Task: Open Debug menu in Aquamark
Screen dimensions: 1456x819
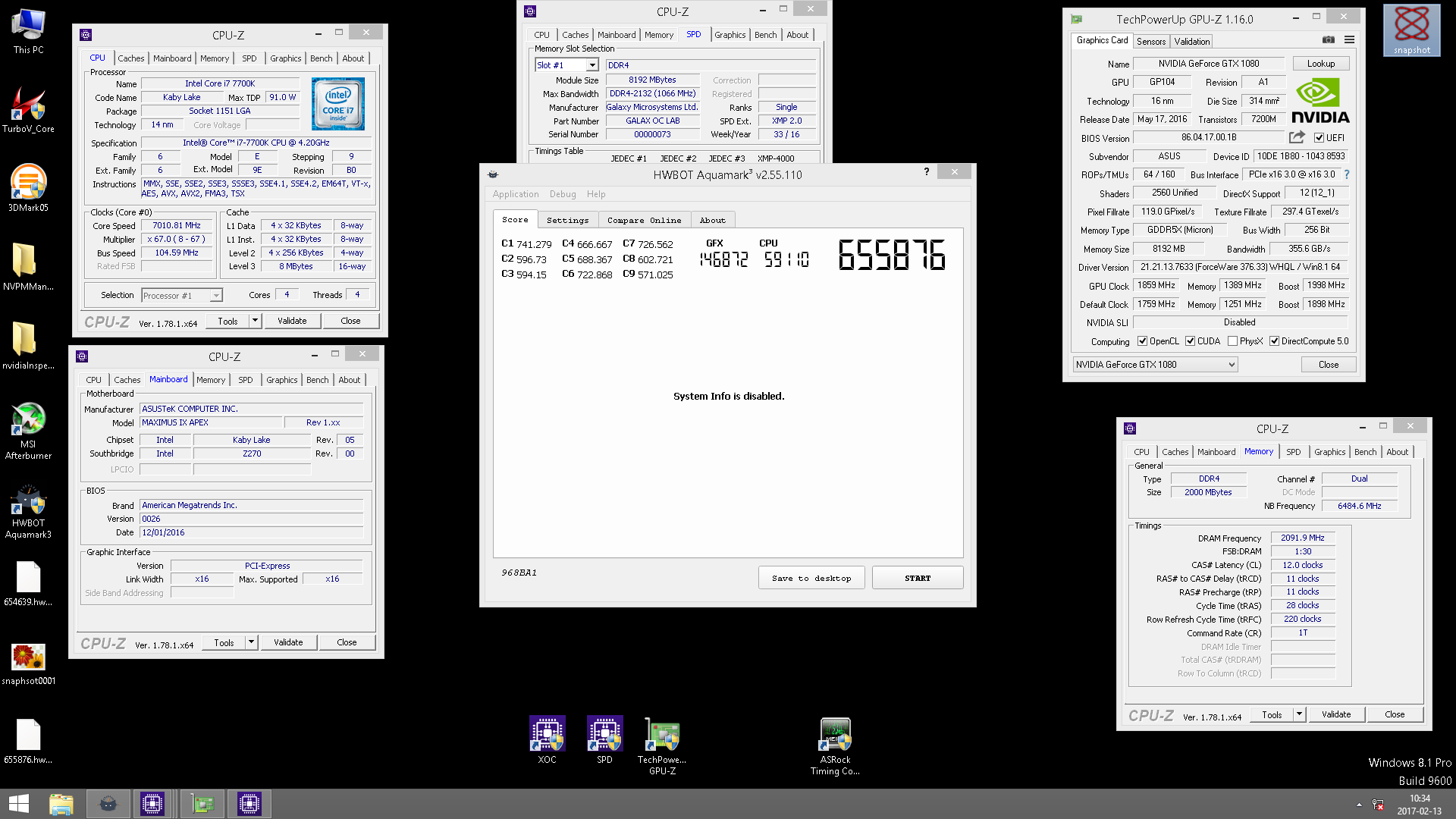Action: (563, 194)
